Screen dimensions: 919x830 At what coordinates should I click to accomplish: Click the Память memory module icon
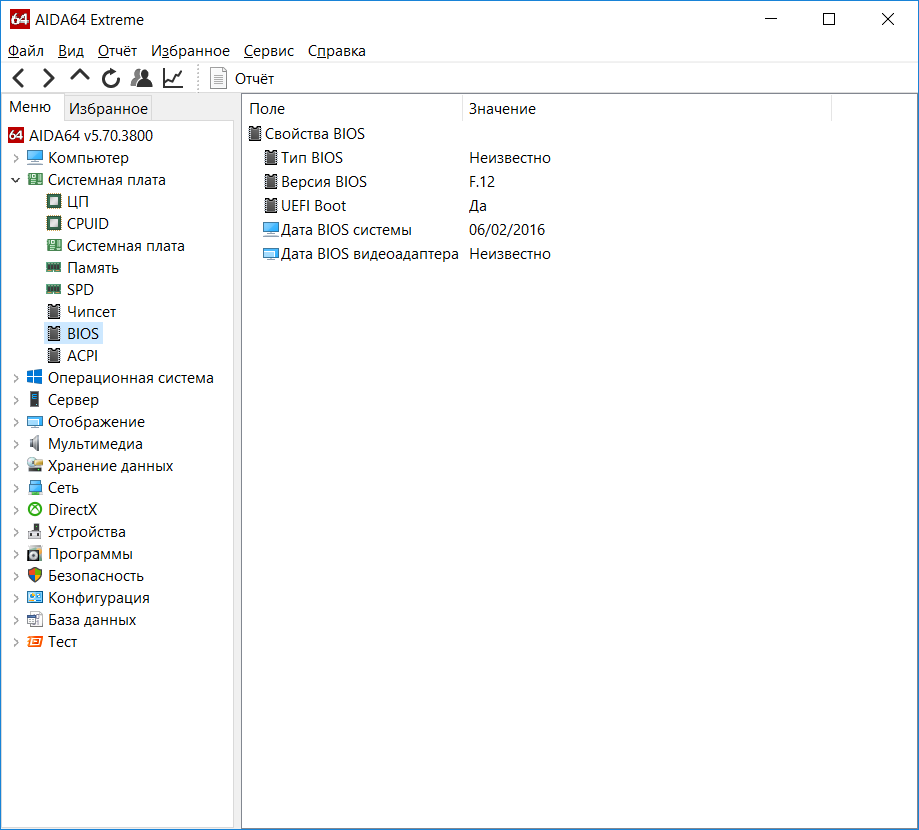54,267
